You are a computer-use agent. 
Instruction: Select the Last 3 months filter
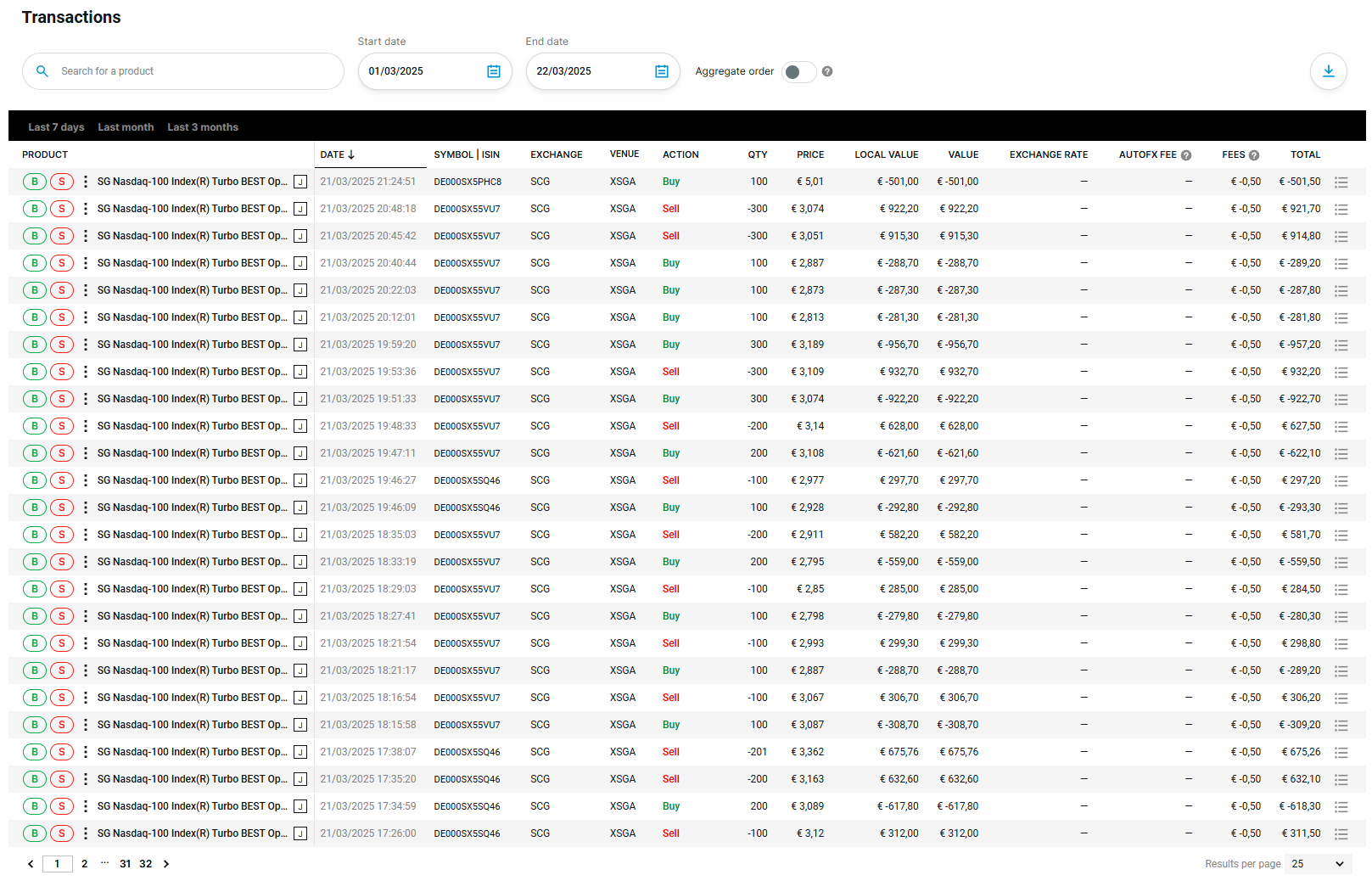(203, 127)
